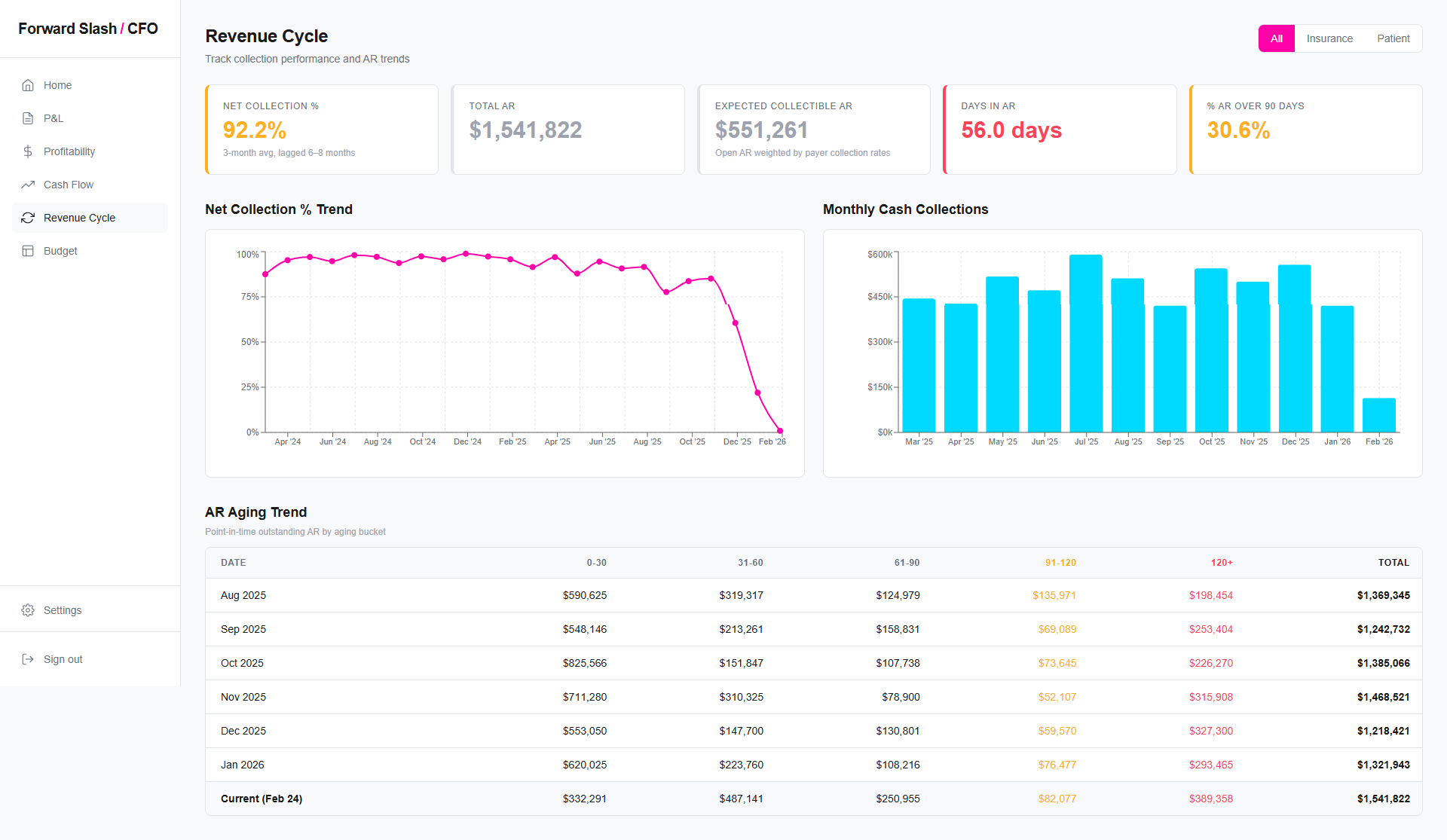Click the Current total $1,541,822 in table
The height and width of the screenshot is (840, 1447).
pos(1384,799)
